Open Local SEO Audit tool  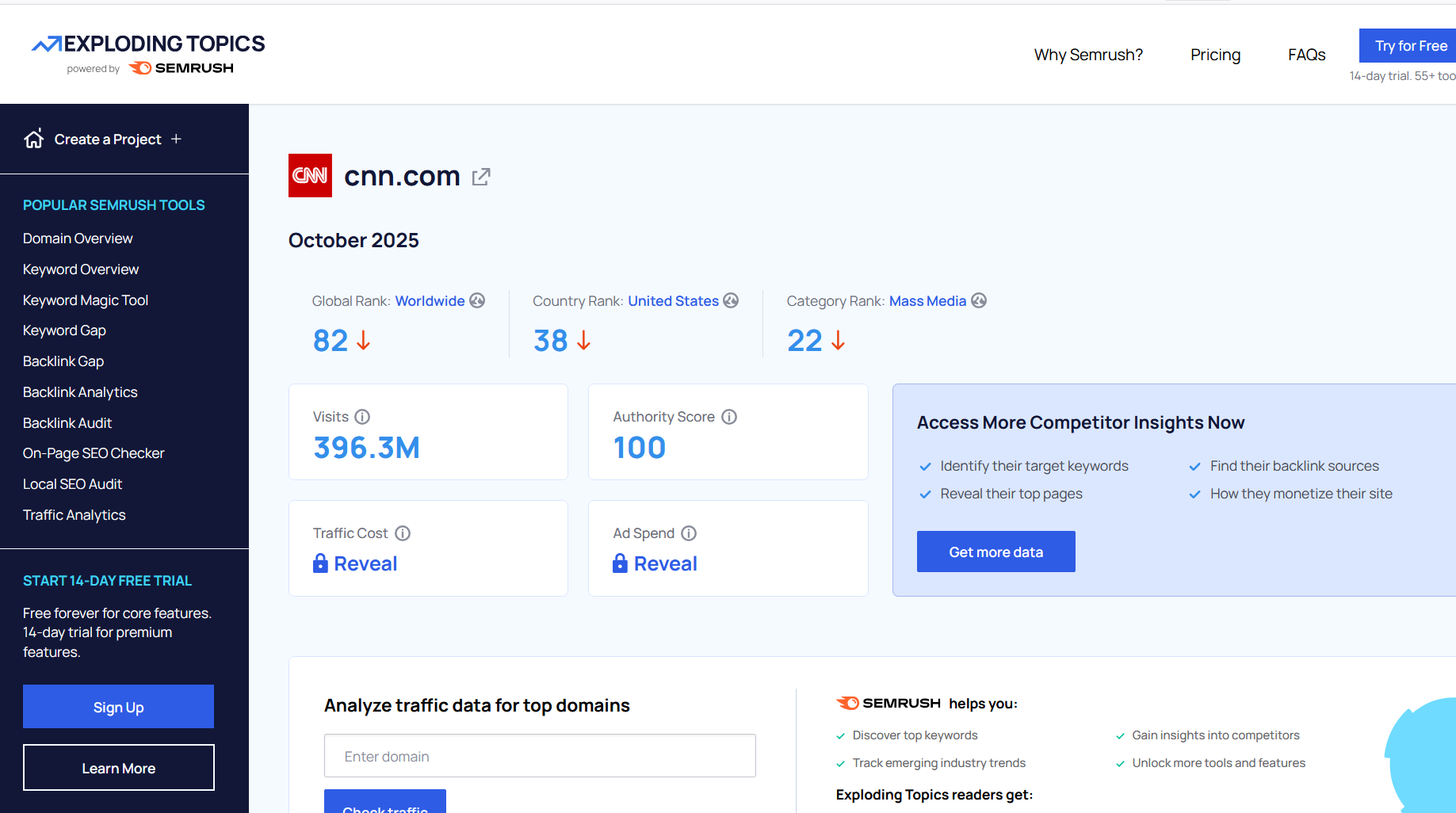click(72, 484)
